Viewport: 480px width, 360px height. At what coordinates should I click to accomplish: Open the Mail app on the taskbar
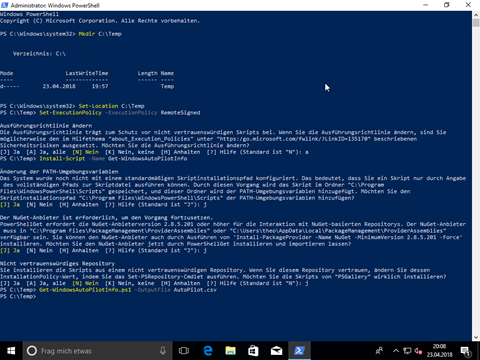276,351
